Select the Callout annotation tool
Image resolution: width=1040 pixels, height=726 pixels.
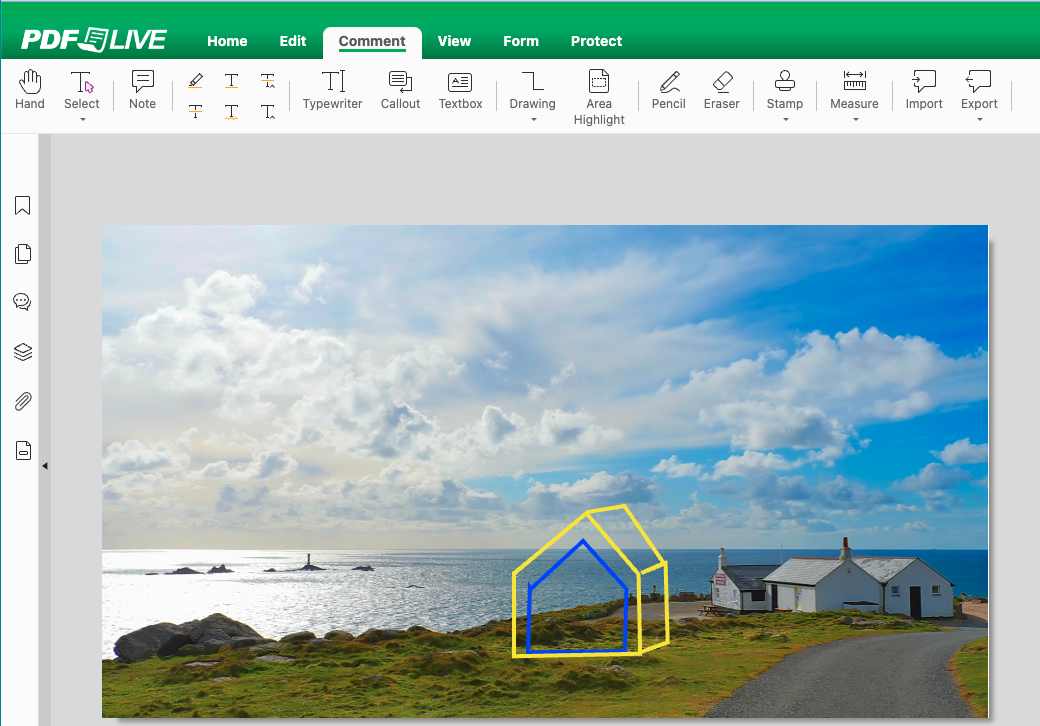pyautogui.click(x=400, y=90)
